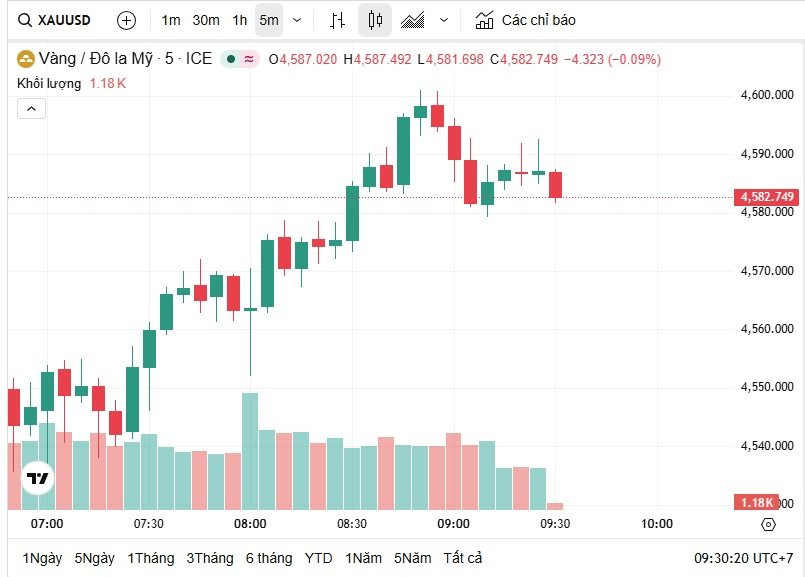Expand the chart style dropdown arrow
The width and height of the screenshot is (805, 577).
click(x=444, y=21)
